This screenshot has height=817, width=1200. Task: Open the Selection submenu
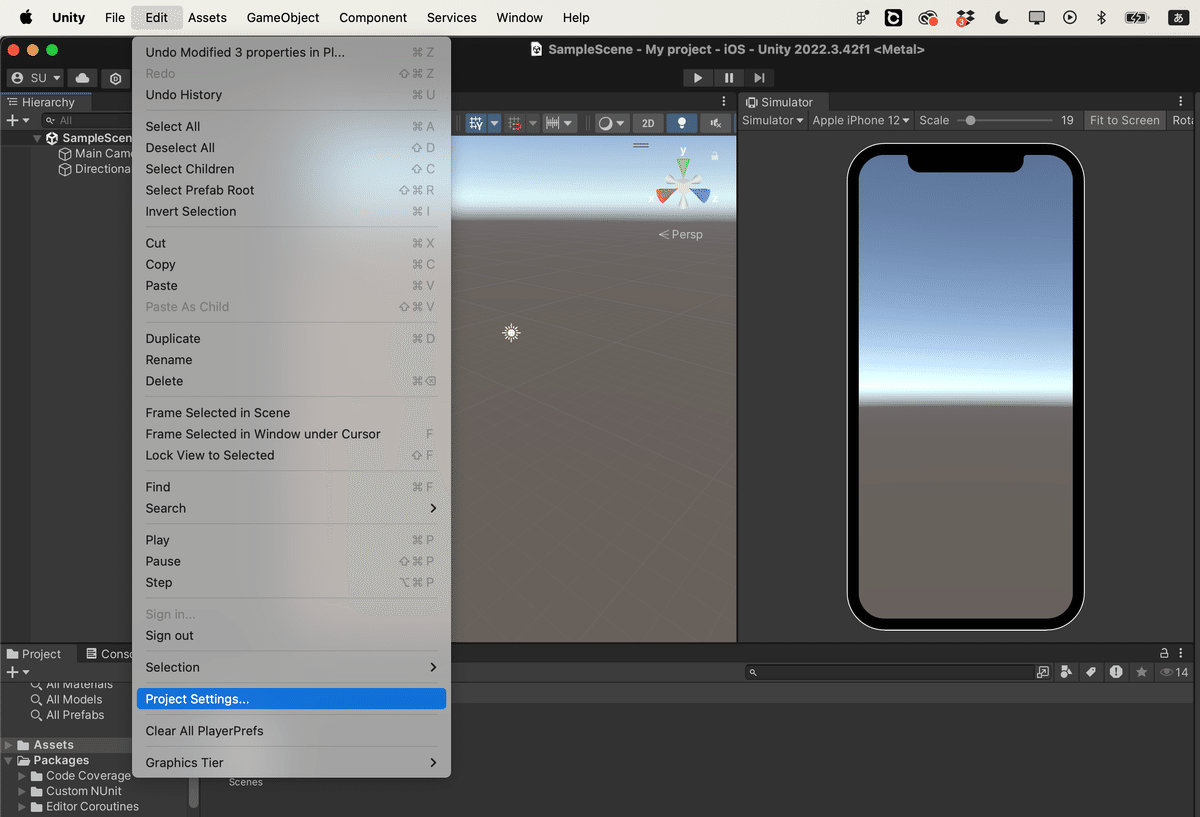291,667
